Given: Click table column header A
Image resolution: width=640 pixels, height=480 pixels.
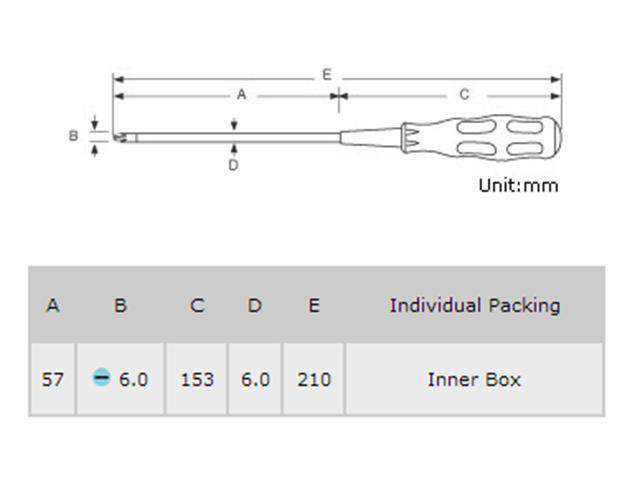Looking at the screenshot, I should coord(52,305).
